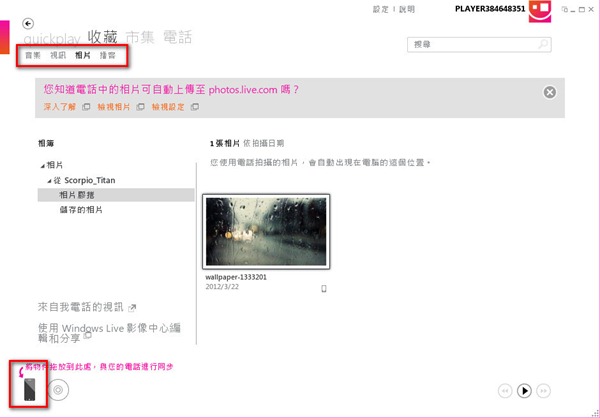Click external icon next to 來自我電話的視訊

(132, 307)
